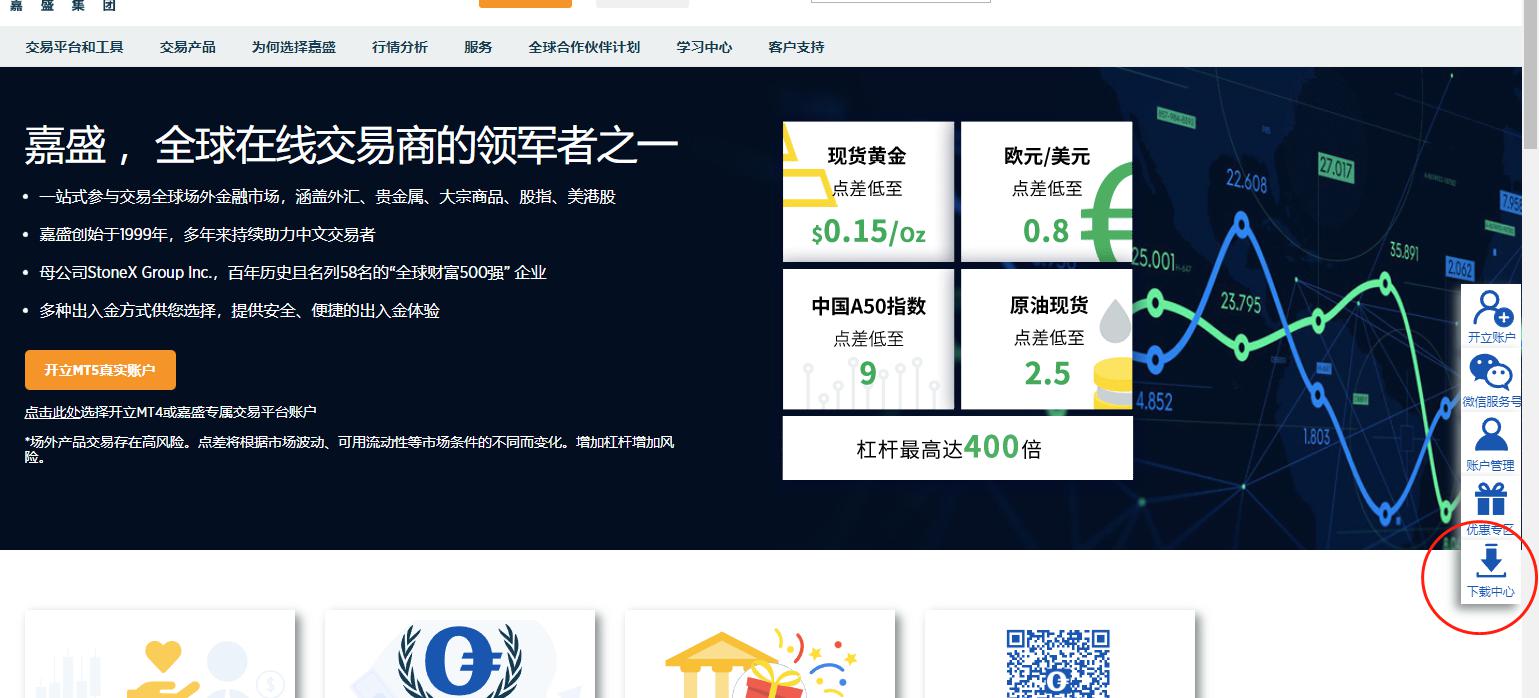Click the 开立MT5真实账户 orange button
This screenshot has height=698, width=1539.
tap(99, 369)
